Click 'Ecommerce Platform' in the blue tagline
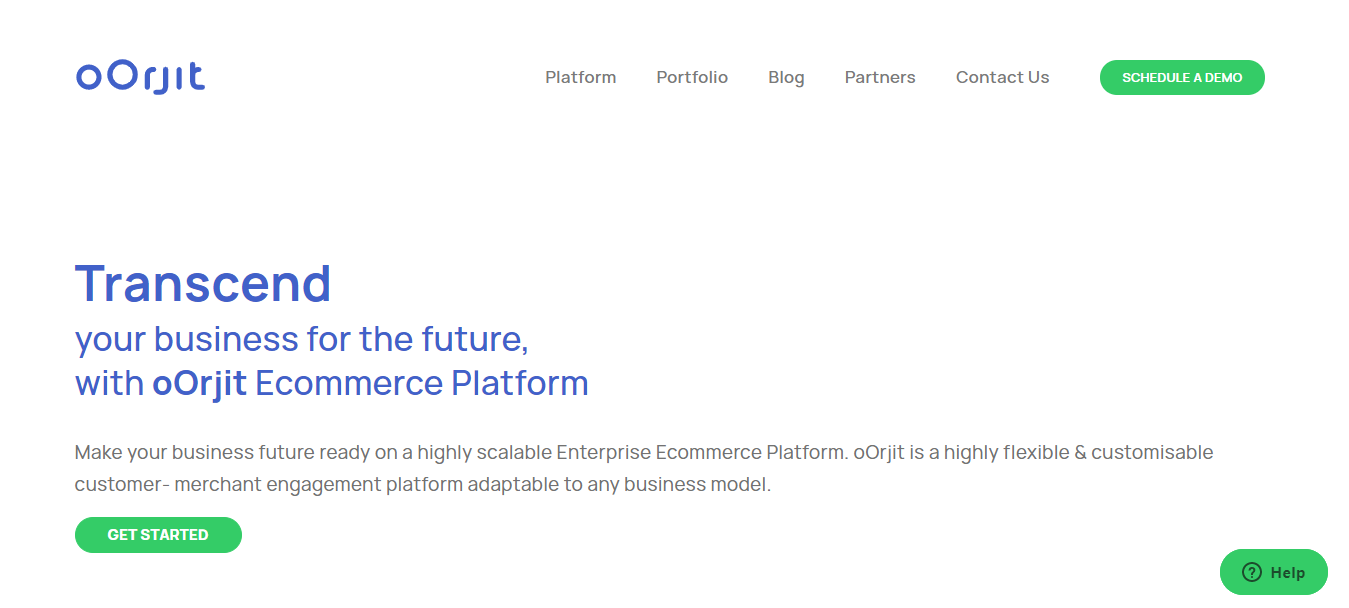 click(x=421, y=384)
